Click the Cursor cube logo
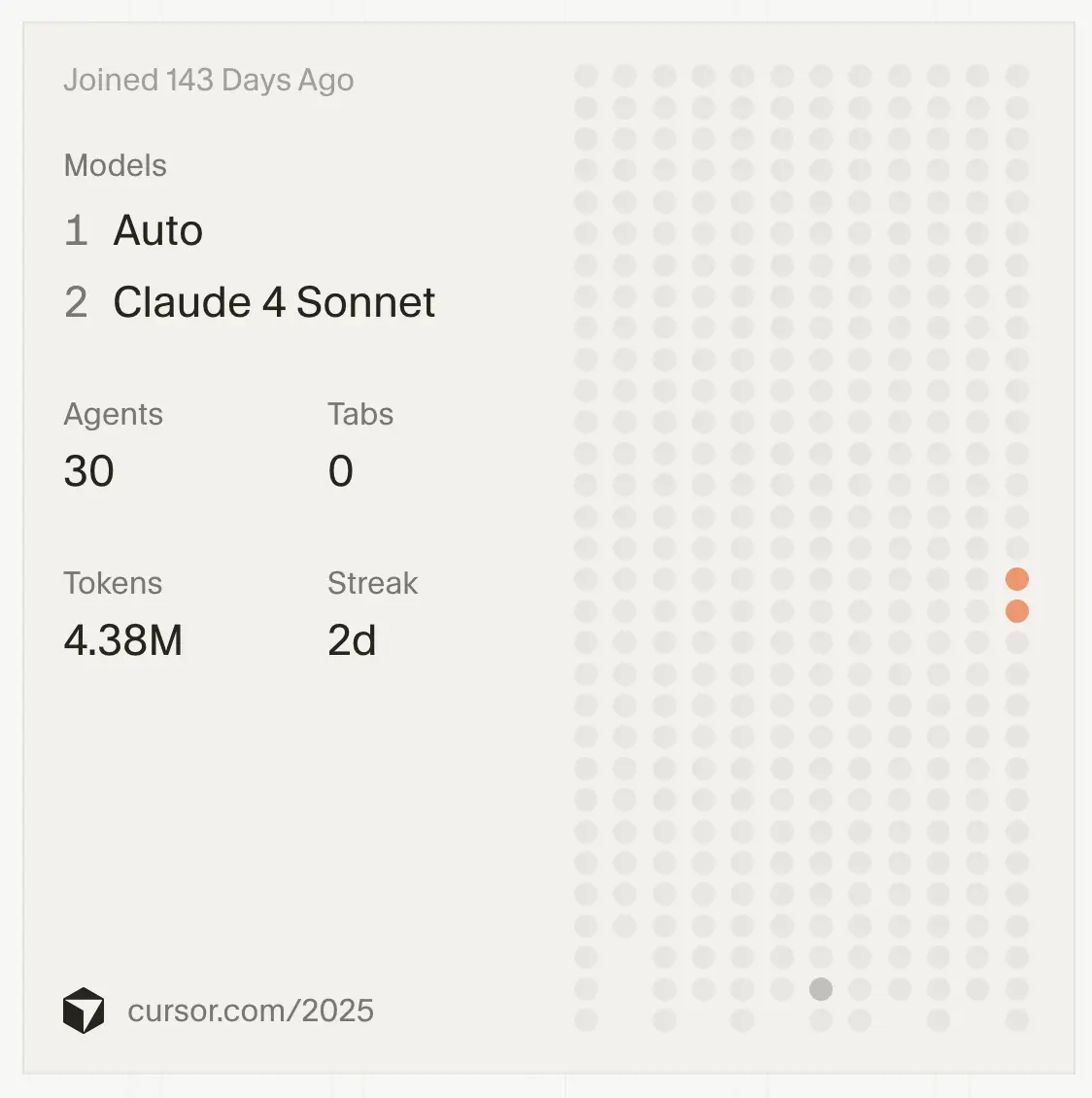The width and height of the screenshot is (1092, 1098). tap(84, 1011)
